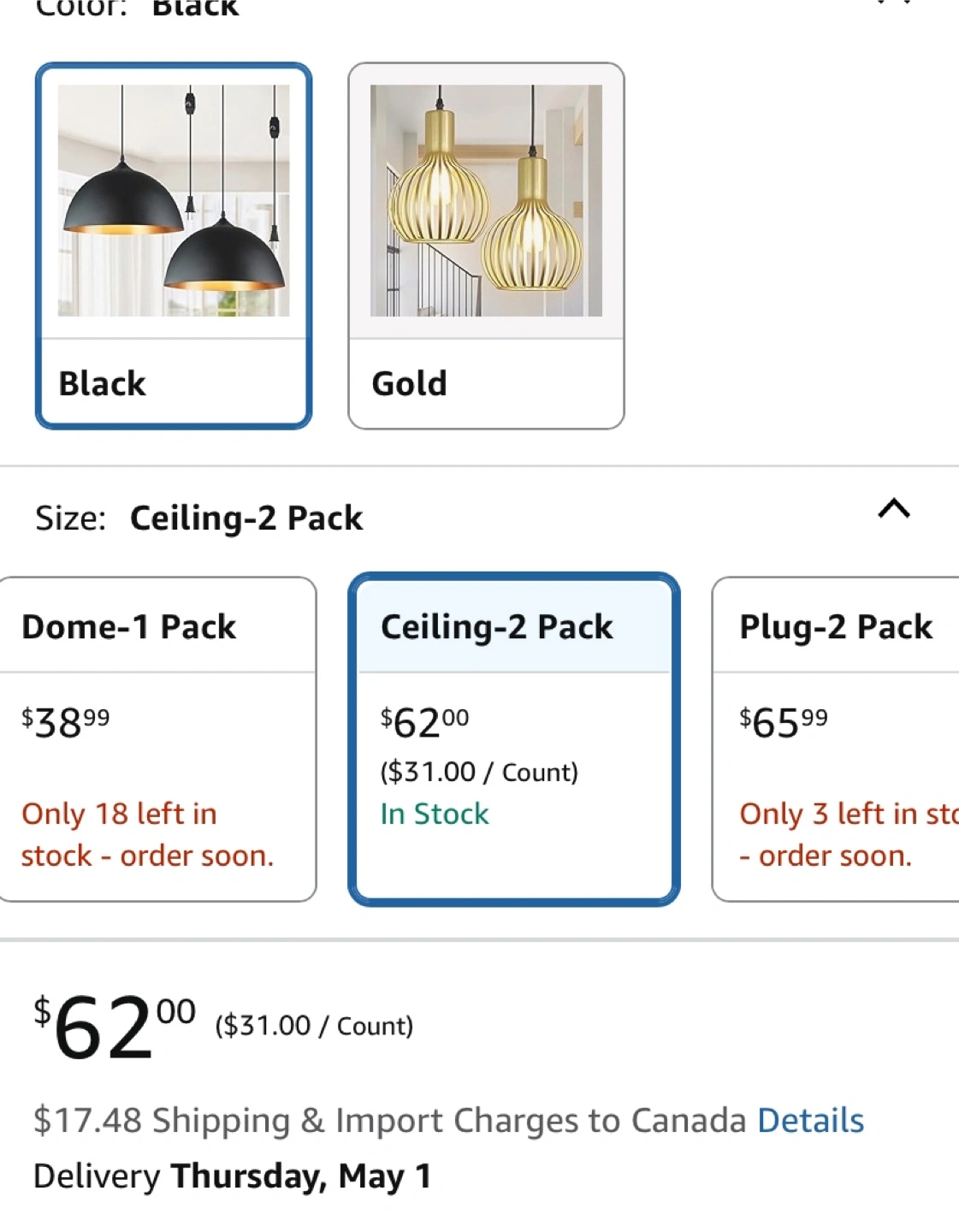
Task: Tap the Color: Black header at top
Action: pos(137,9)
